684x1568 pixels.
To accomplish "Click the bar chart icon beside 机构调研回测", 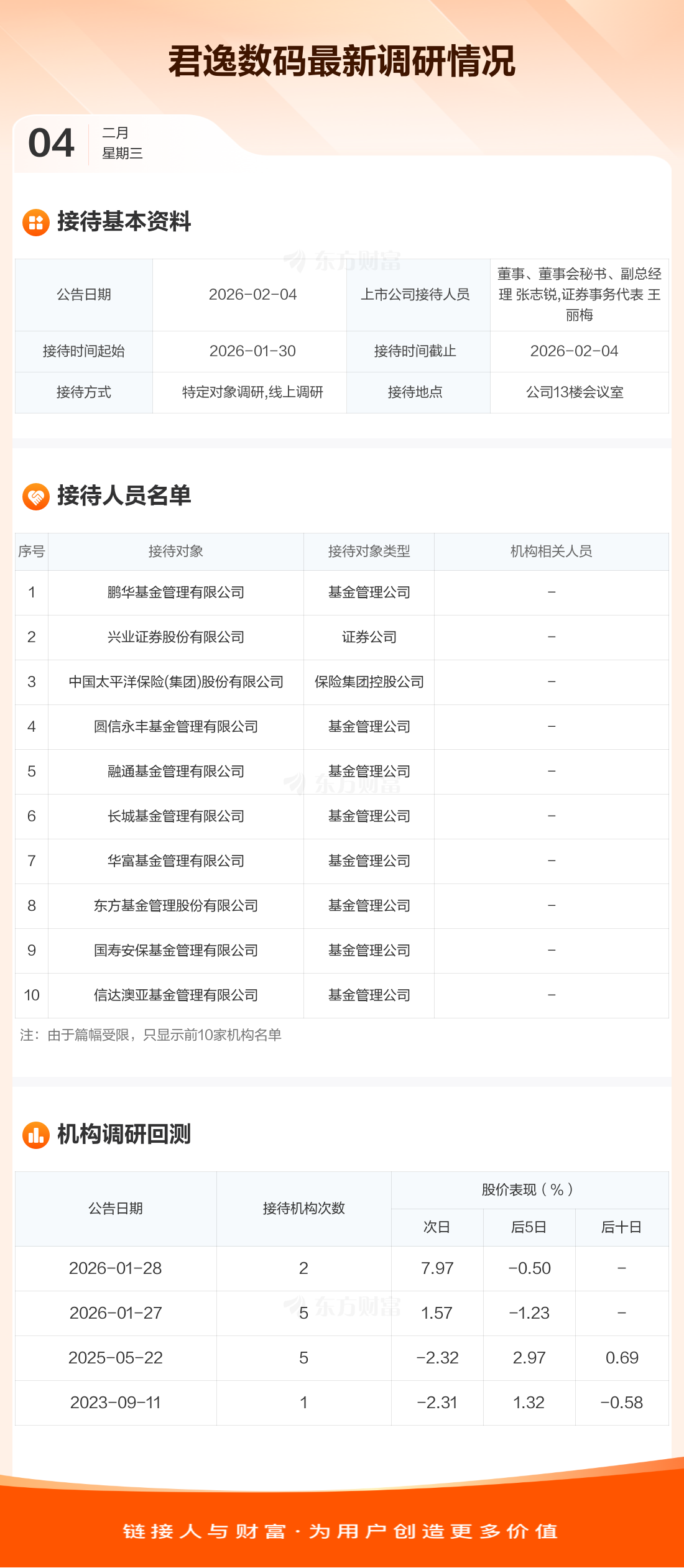I will coord(36,1135).
